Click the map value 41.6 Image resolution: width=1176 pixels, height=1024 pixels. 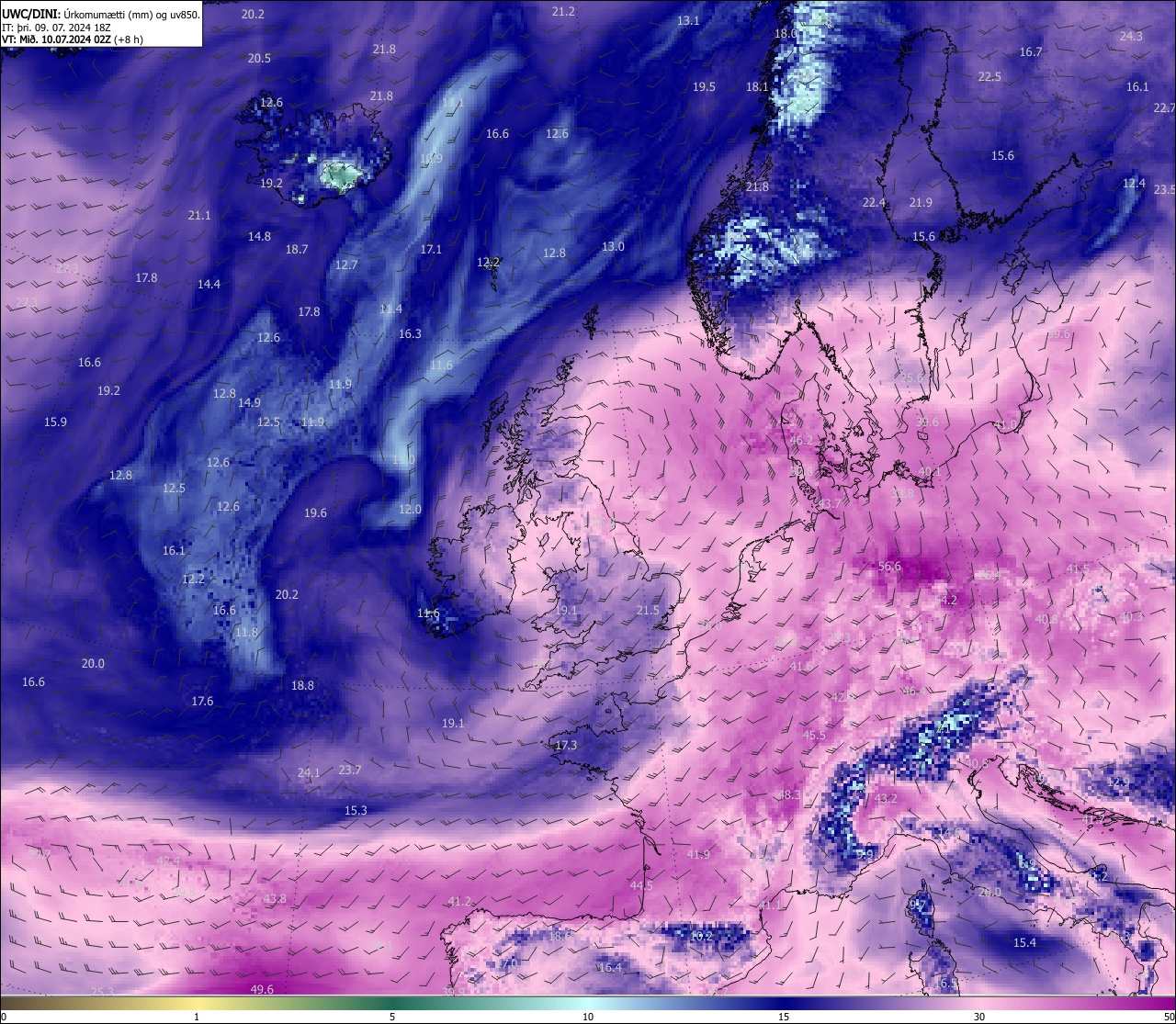[802, 666]
